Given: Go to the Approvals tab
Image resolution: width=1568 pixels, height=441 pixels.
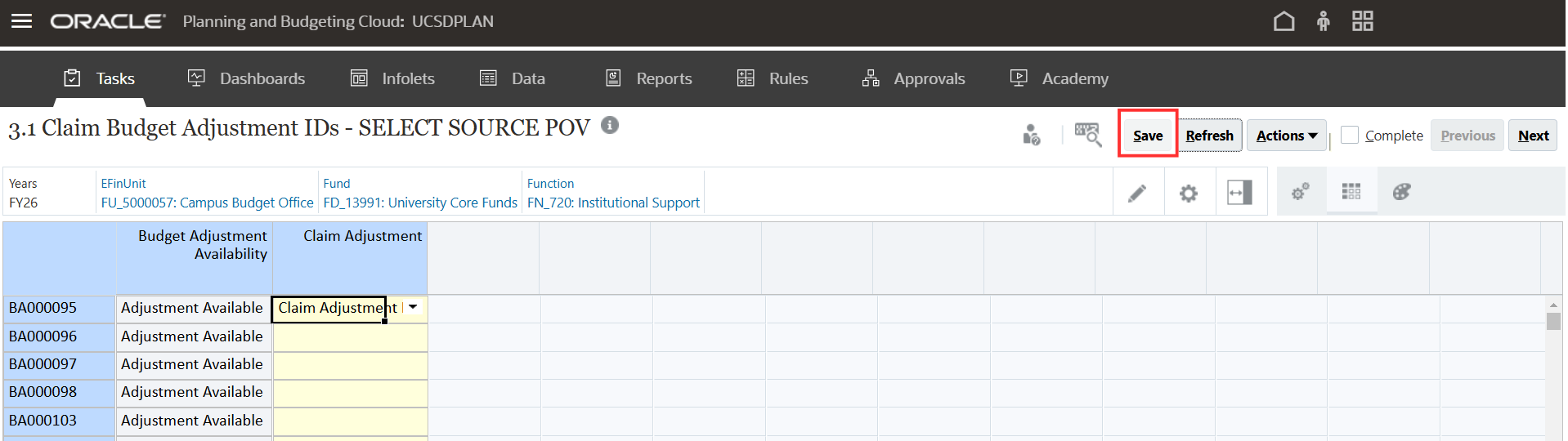Looking at the screenshot, I should 913,78.
